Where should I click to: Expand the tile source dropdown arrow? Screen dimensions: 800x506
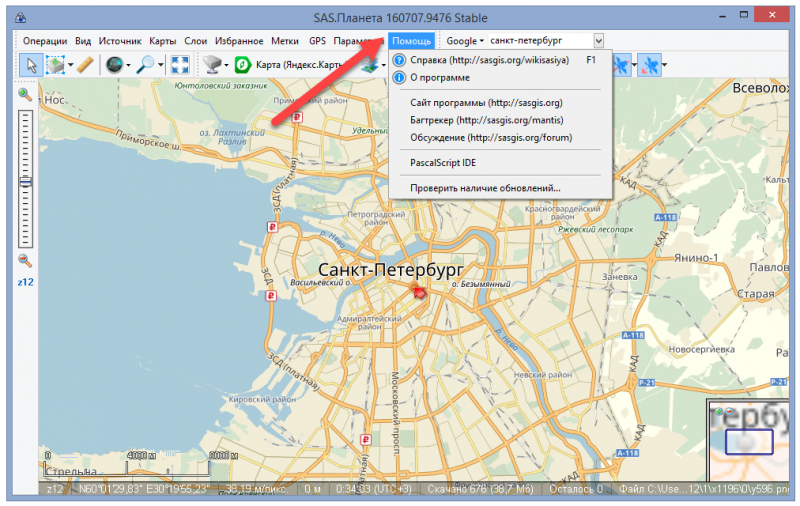tap(226, 65)
